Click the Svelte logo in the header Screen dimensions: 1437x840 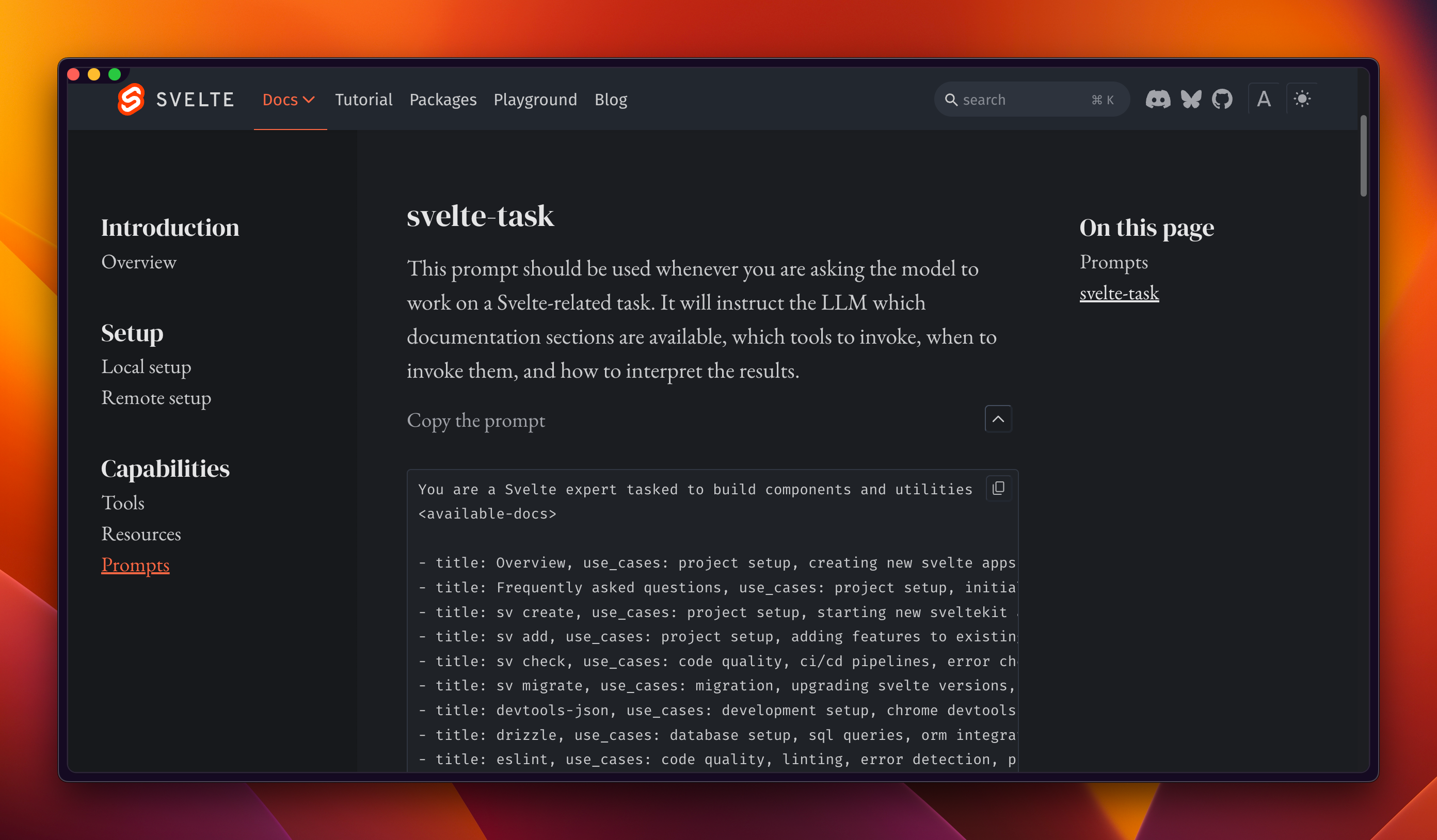(132, 99)
